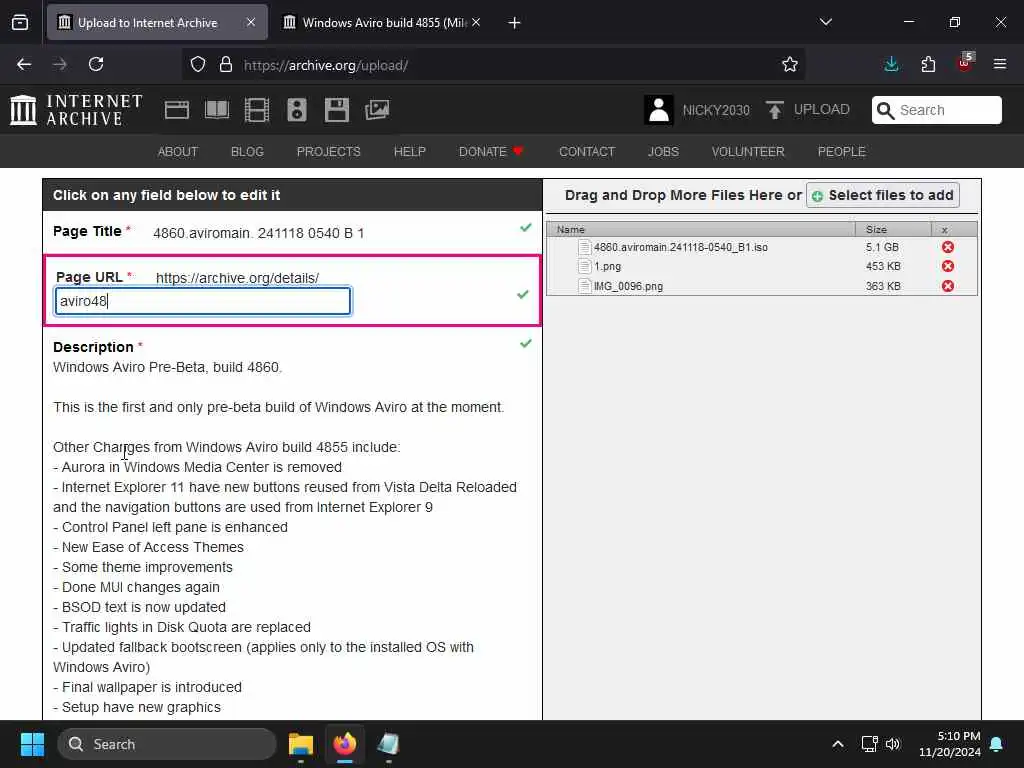This screenshot has width=1024, height=768.
Task: Close the Upload to Internet Archive tab
Action: coord(251,22)
